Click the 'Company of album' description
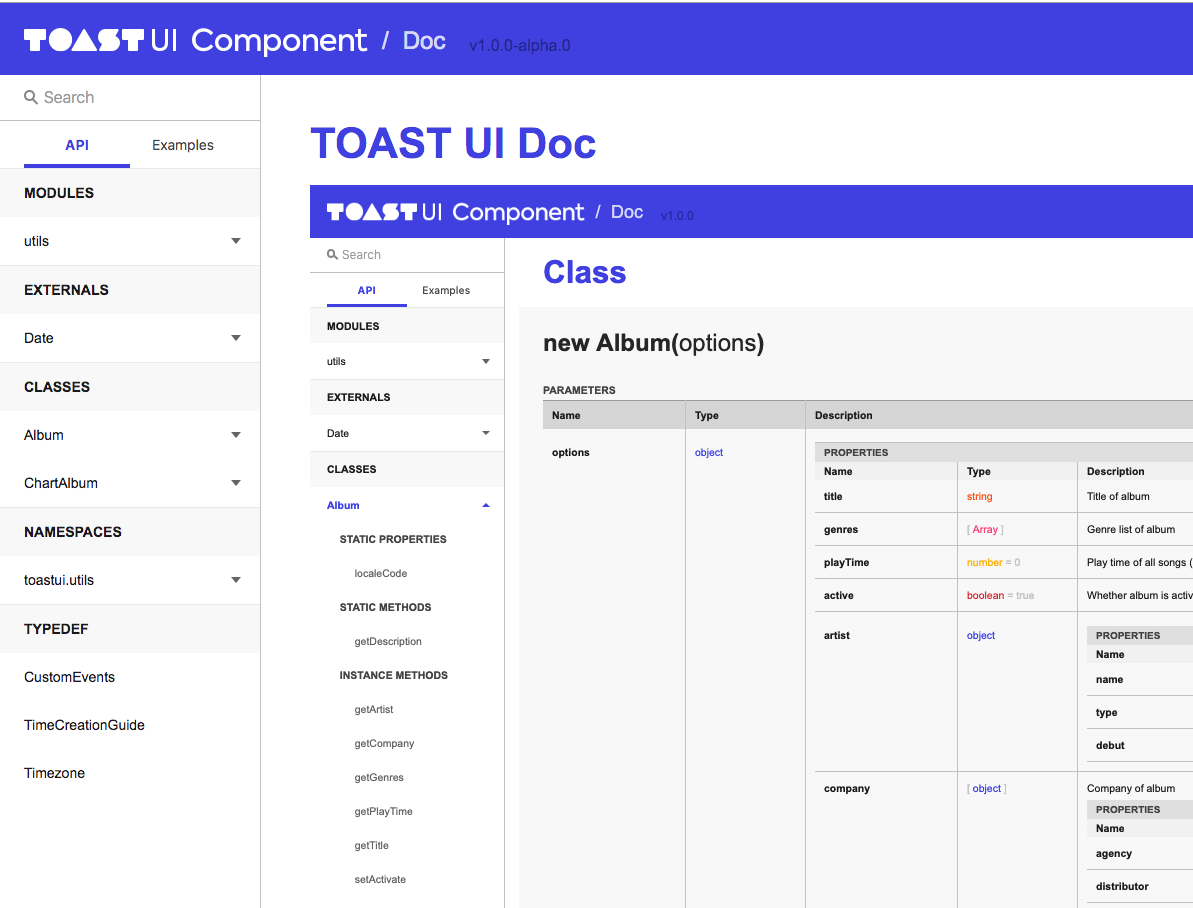The height and width of the screenshot is (908, 1193). (x=1131, y=789)
